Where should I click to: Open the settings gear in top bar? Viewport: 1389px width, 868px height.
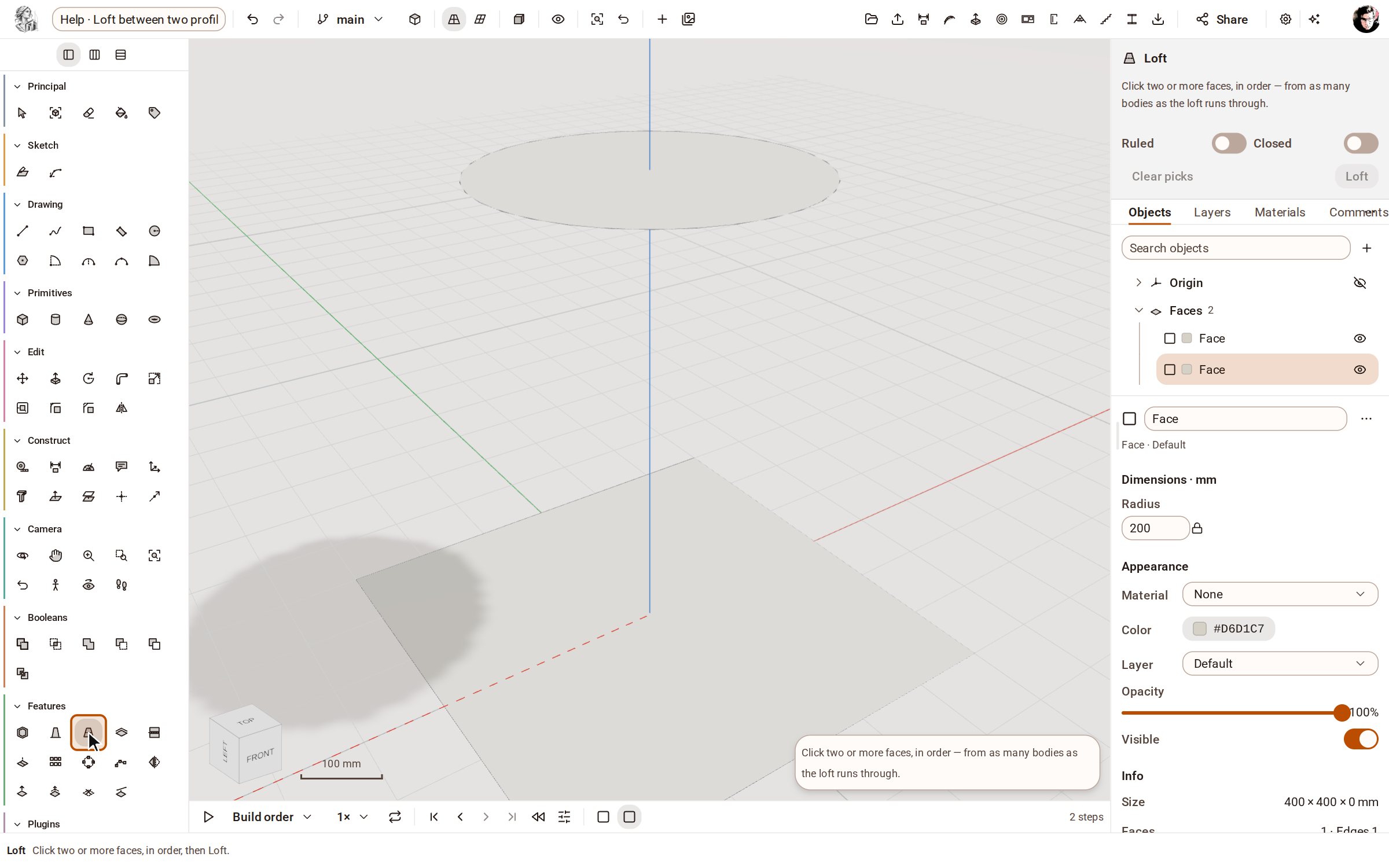click(x=1285, y=19)
